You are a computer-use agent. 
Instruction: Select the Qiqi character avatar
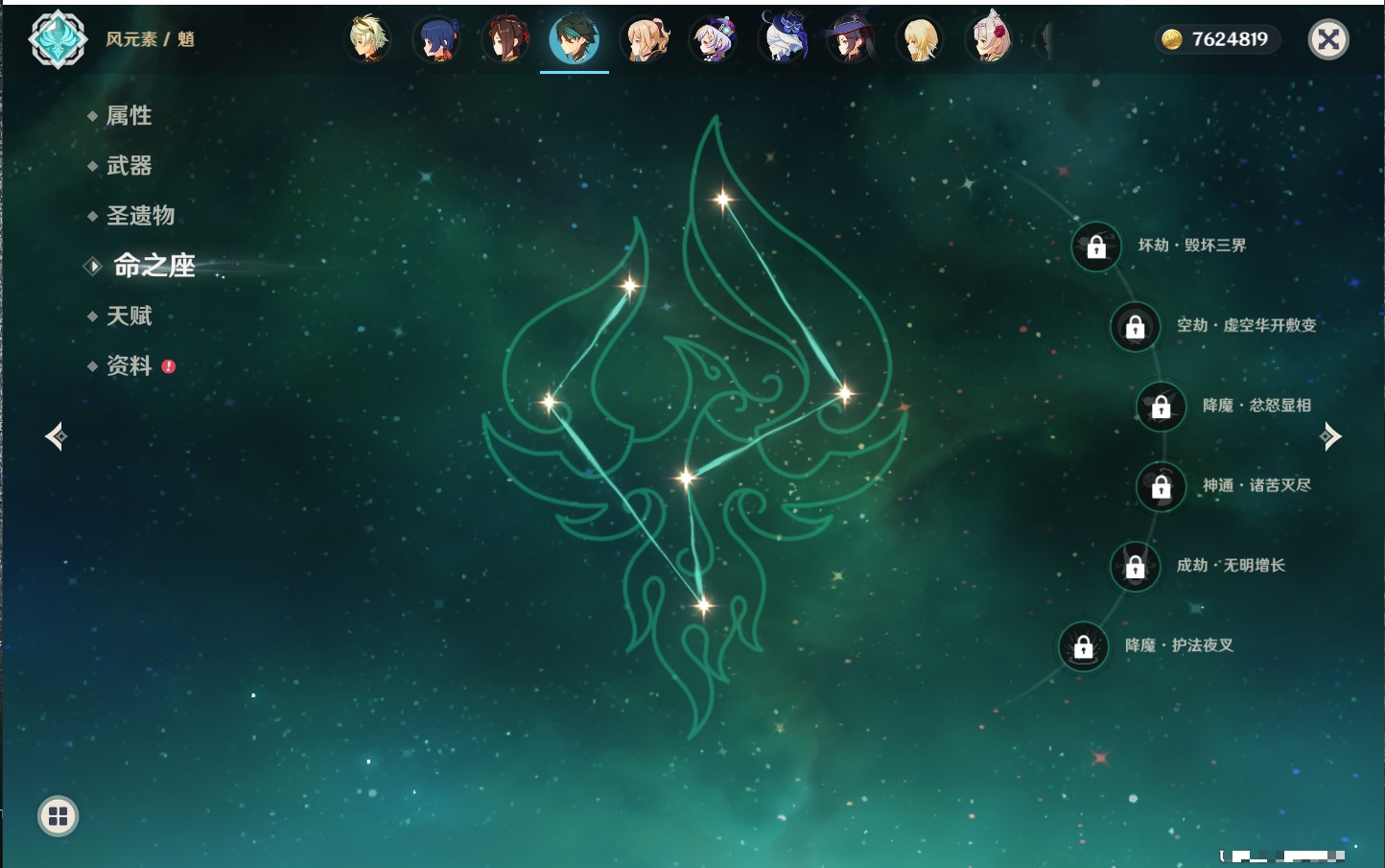click(x=714, y=39)
